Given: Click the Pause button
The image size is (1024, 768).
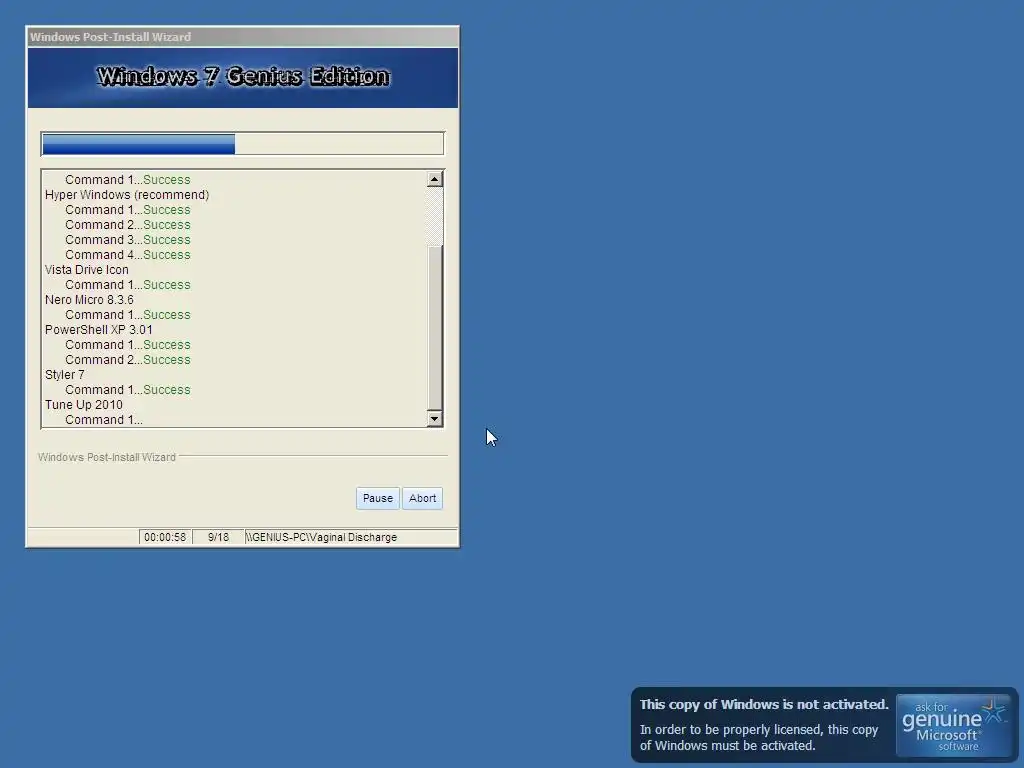Looking at the screenshot, I should click(x=377, y=498).
